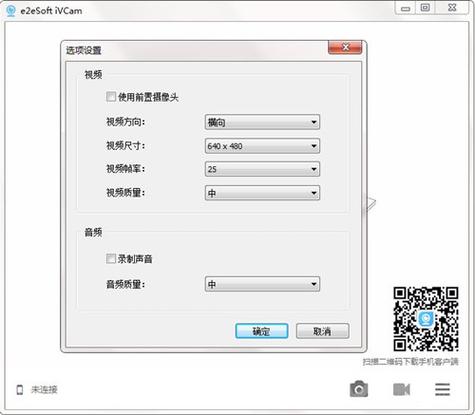Open the 视频帧率 dropdown showing 25

coord(262,169)
